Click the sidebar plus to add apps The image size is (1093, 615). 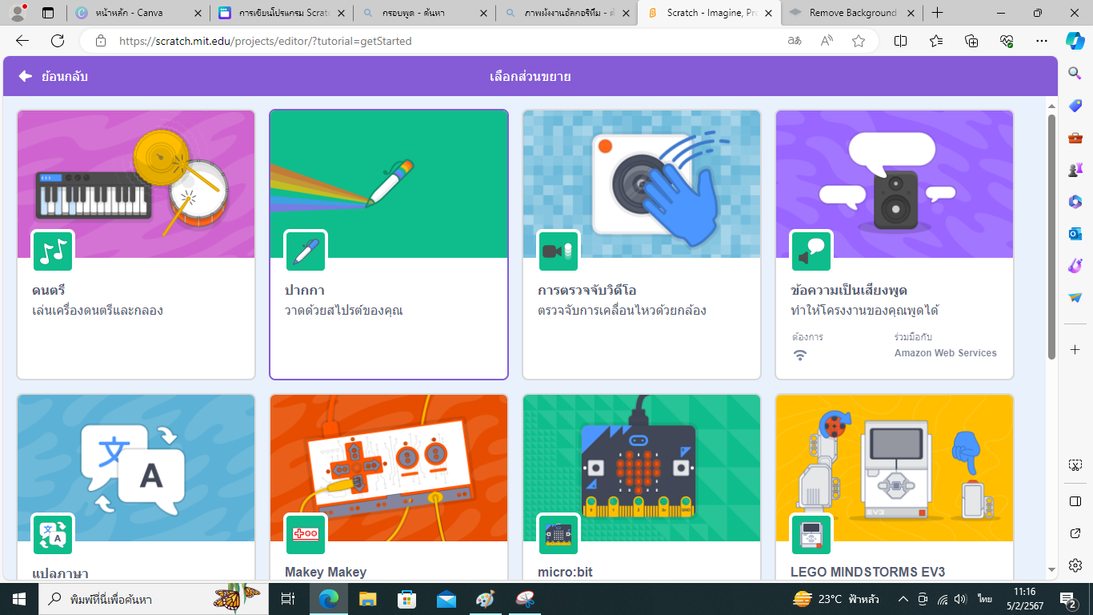[1075, 349]
